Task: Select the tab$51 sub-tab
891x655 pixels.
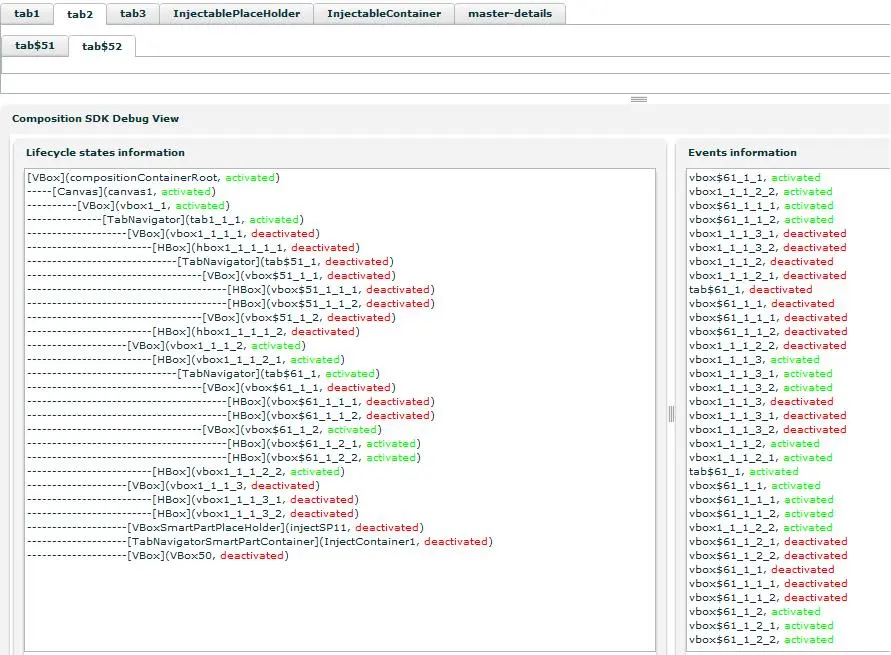Action: click(x=35, y=46)
